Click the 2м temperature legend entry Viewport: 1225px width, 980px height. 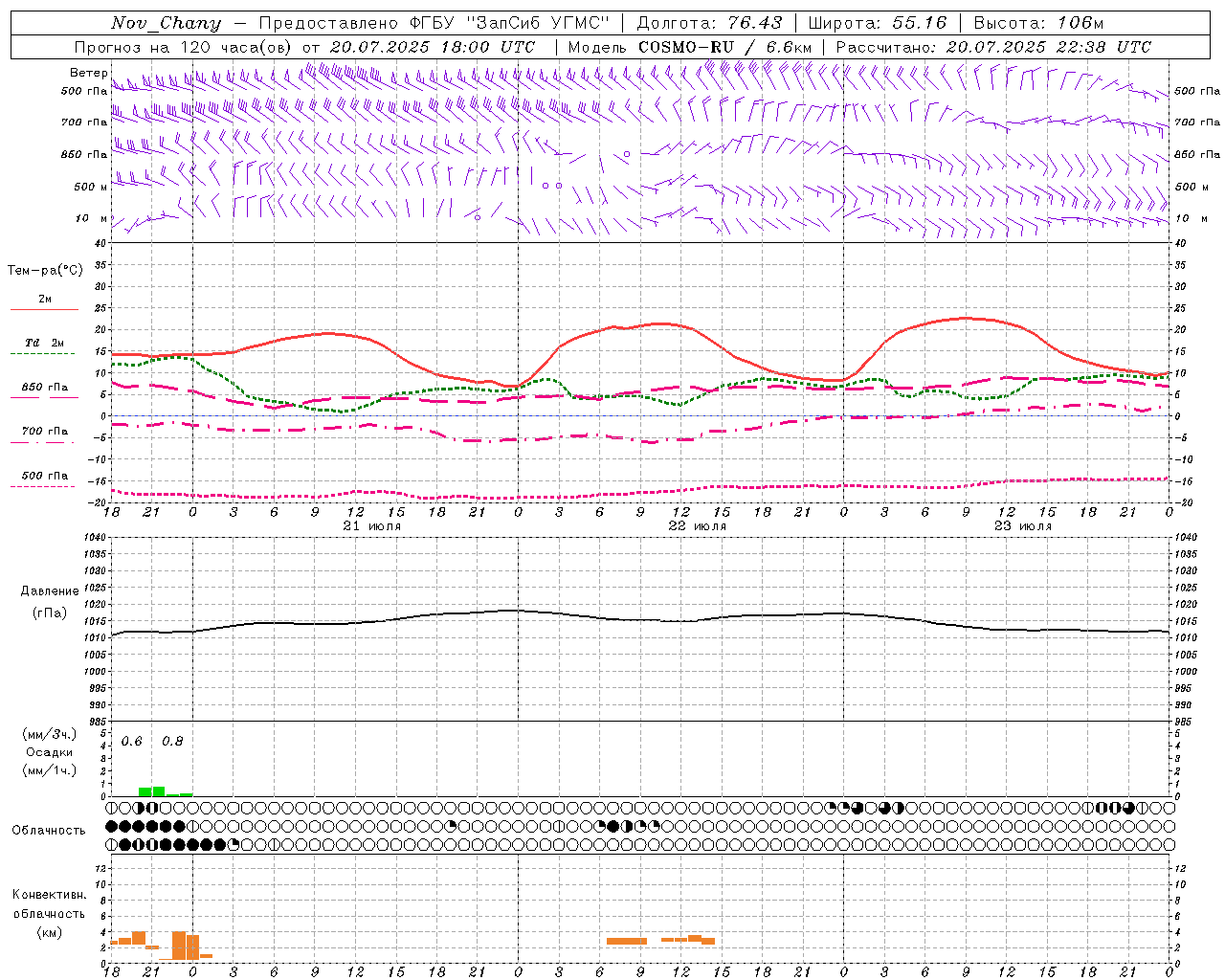[45, 300]
